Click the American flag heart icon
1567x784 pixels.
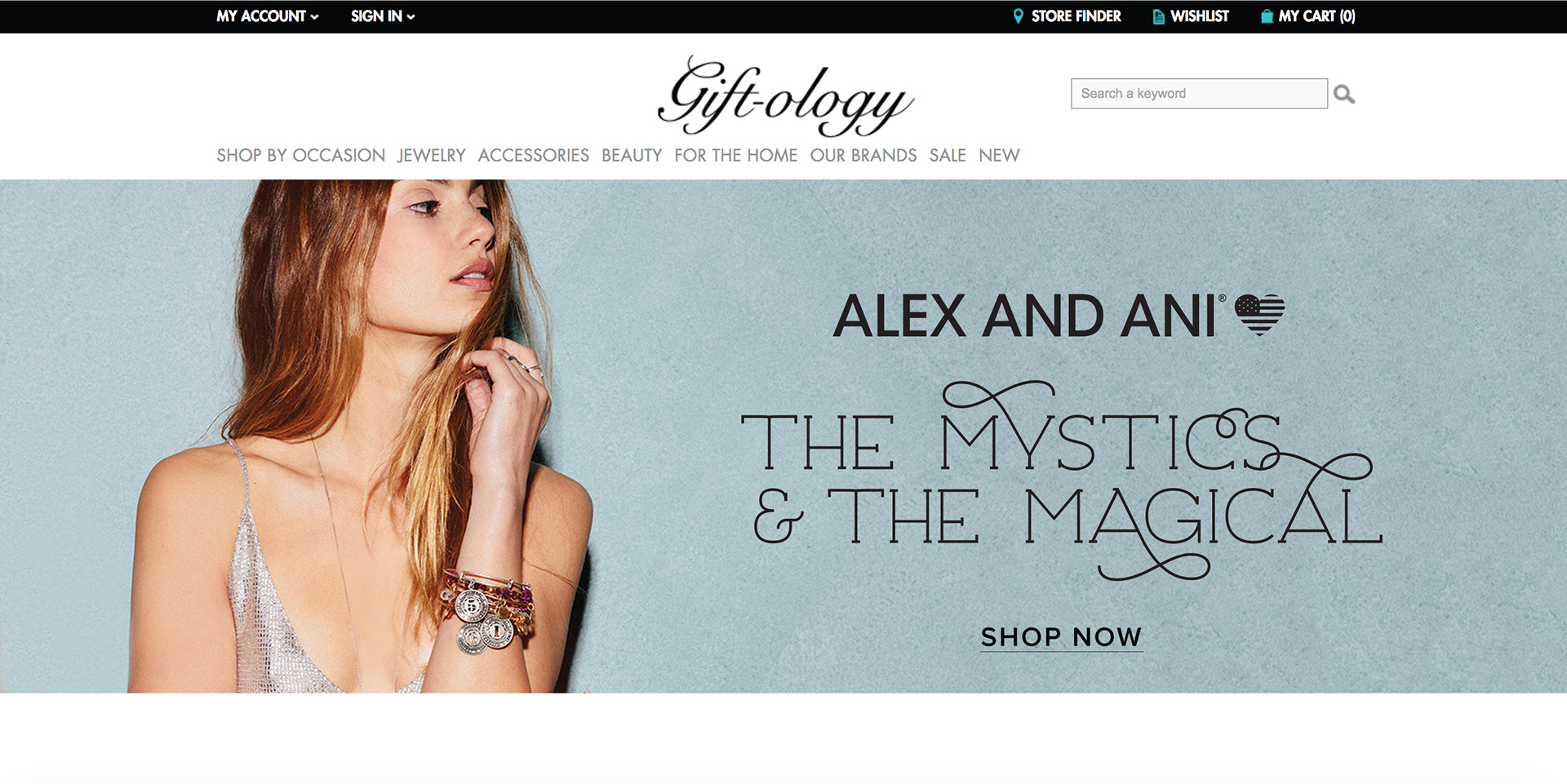1259,314
